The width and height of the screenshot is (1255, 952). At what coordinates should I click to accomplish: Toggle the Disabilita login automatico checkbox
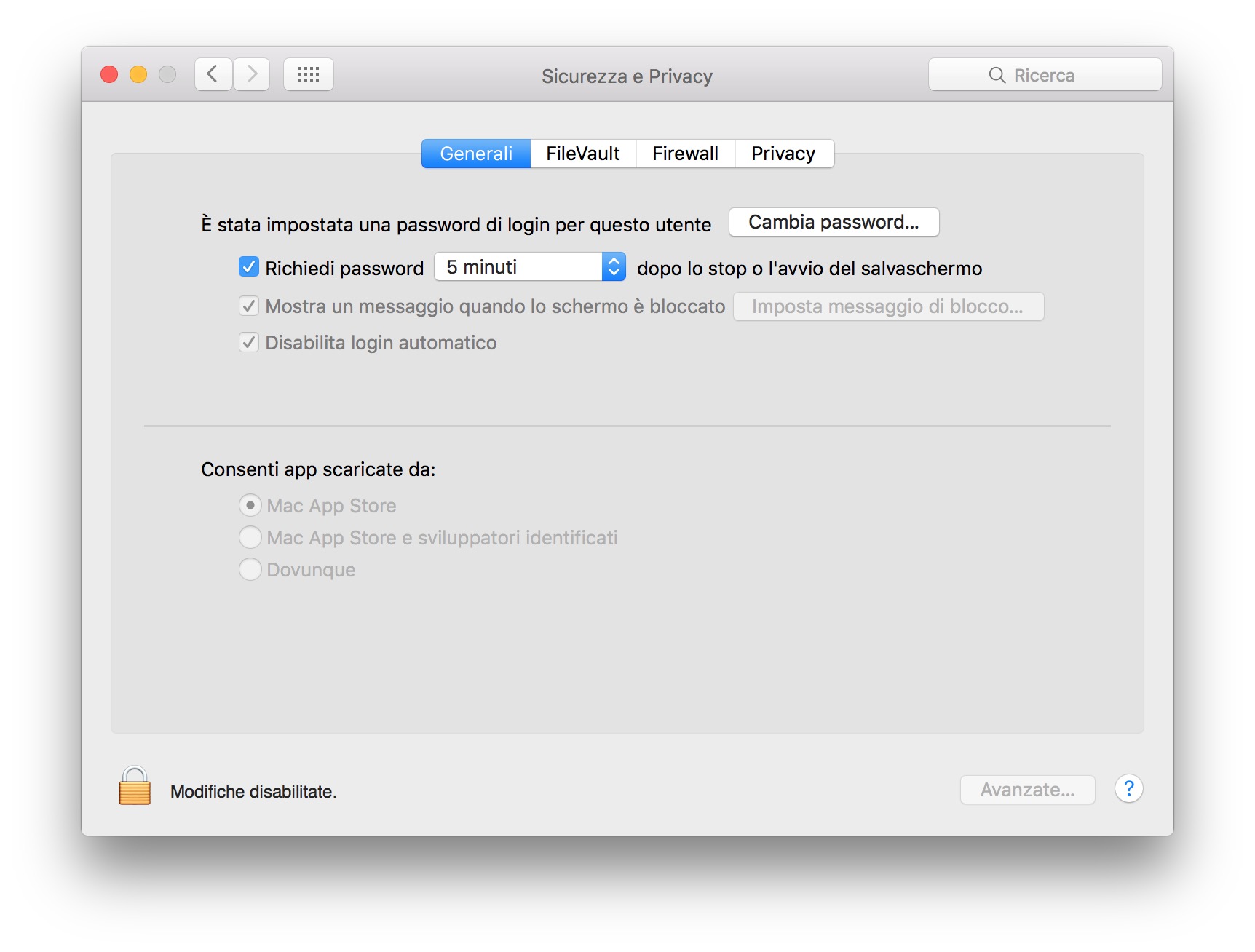click(x=249, y=342)
